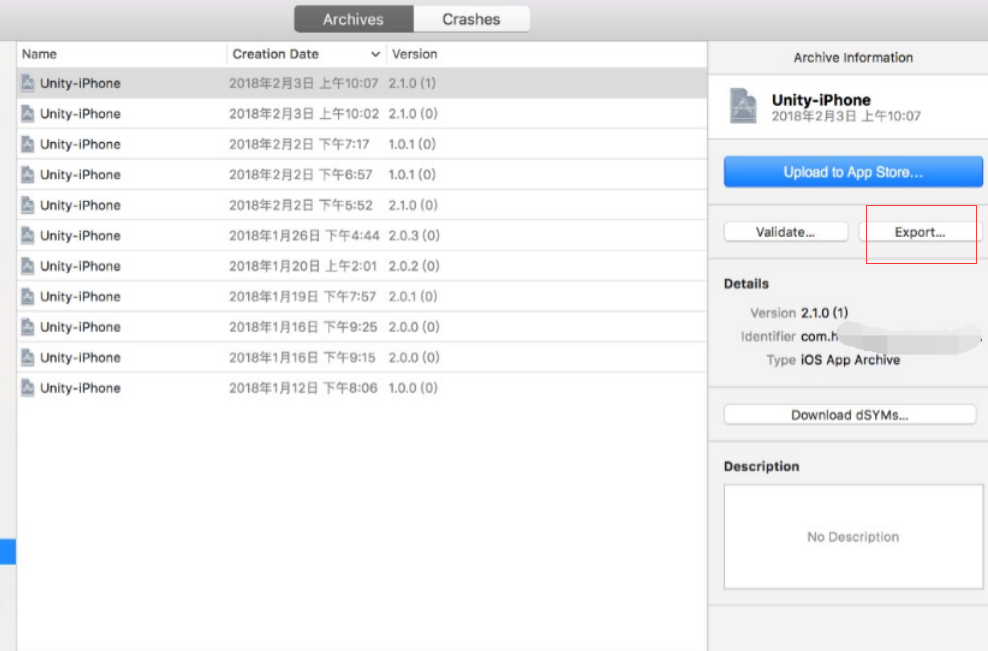
Task: Click the Details section heading
Action: click(746, 284)
